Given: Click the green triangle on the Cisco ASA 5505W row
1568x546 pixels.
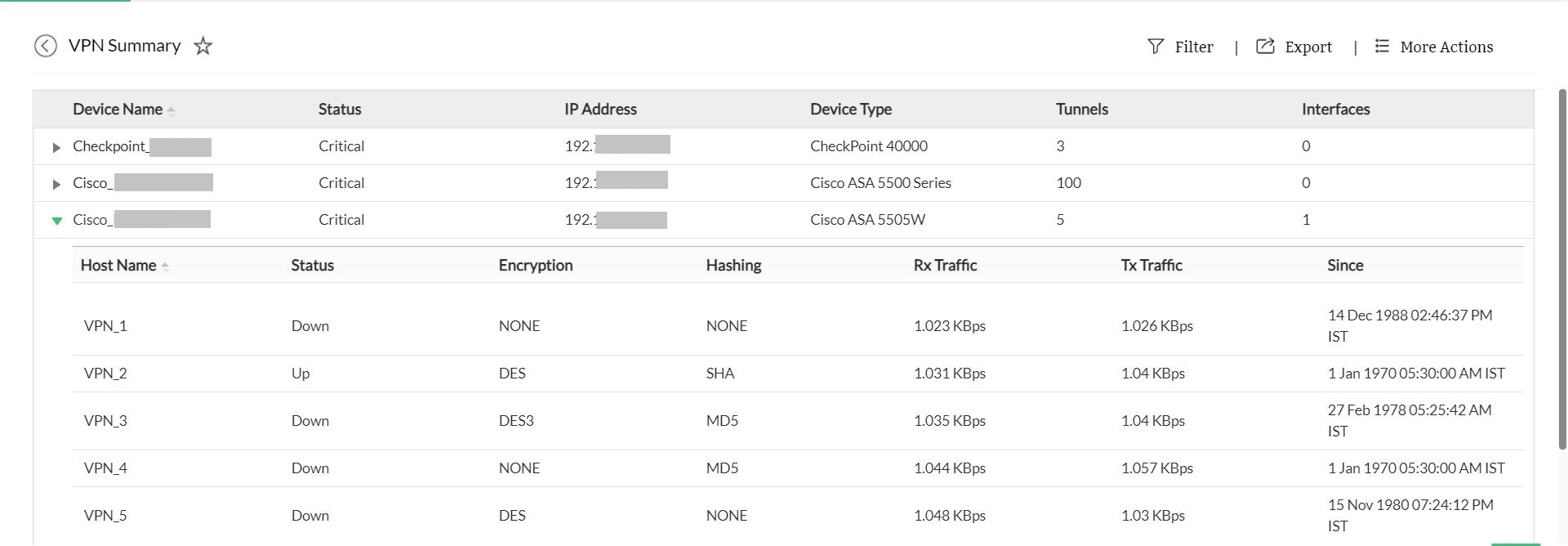Looking at the screenshot, I should tap(56, 220).
